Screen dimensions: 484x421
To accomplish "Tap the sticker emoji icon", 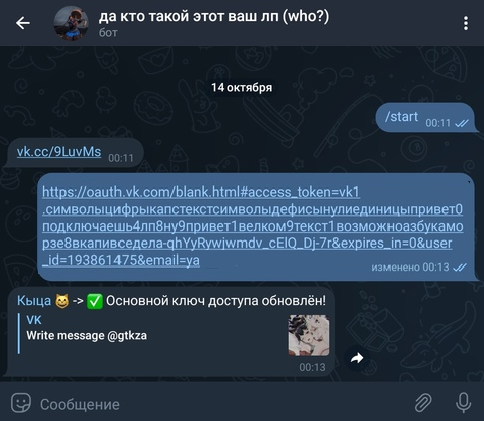I will pos(21,402).
